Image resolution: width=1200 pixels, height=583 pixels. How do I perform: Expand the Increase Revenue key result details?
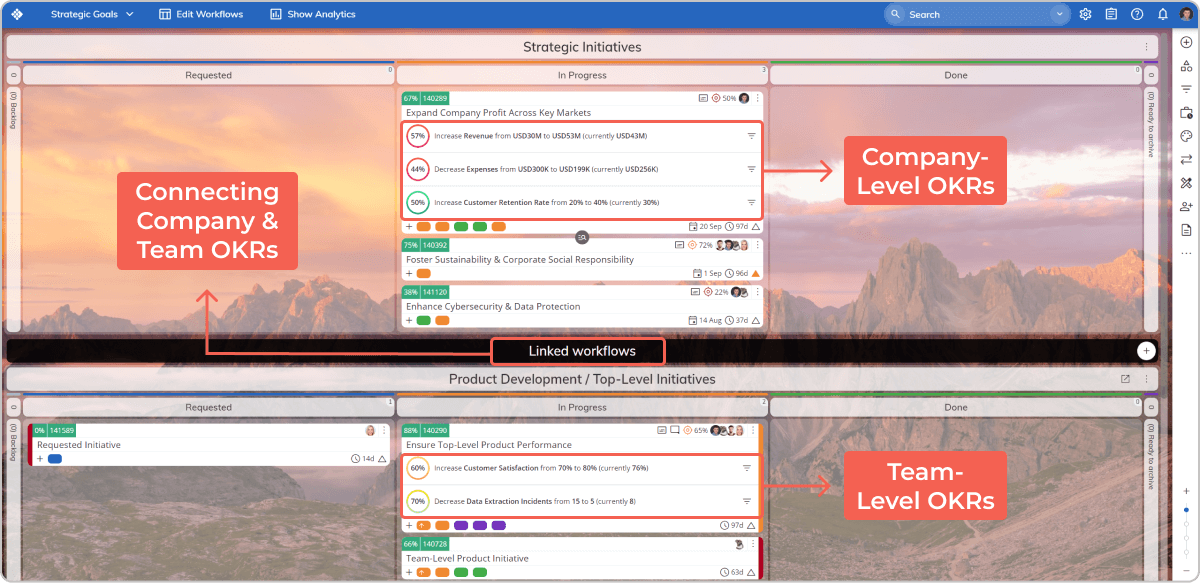click(751, 136)
